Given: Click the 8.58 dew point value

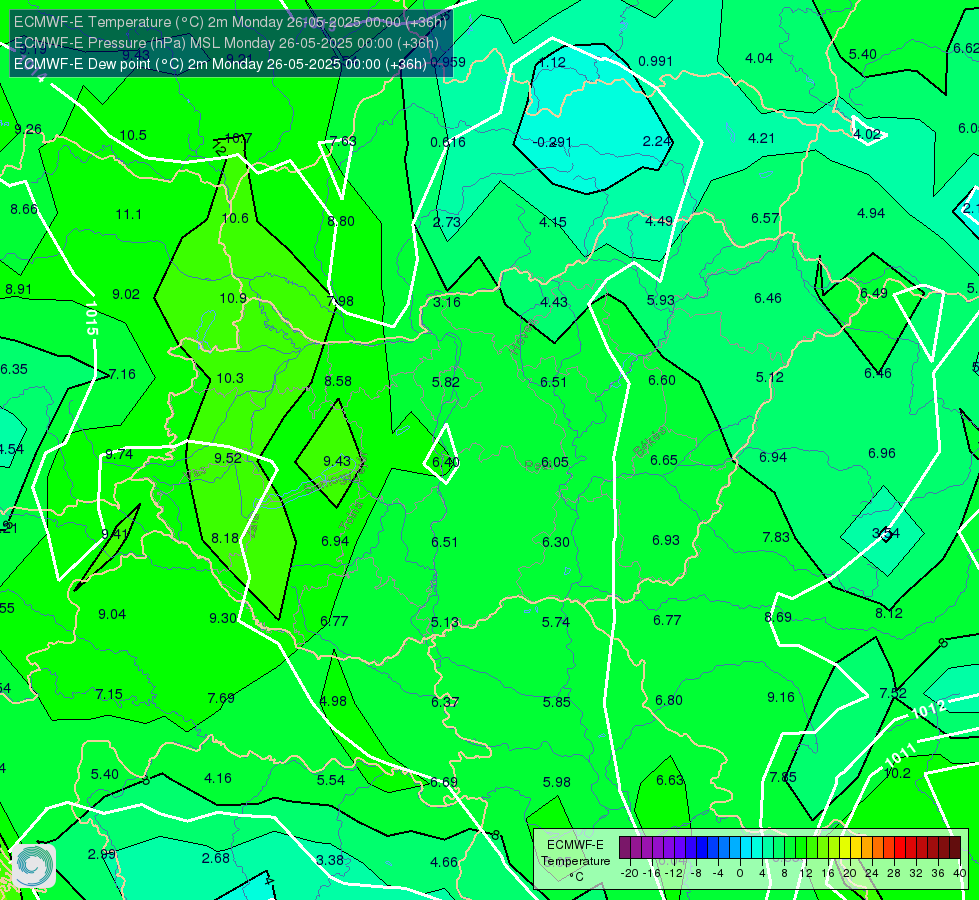Looking at the screenshot, I should click(338, 380).
